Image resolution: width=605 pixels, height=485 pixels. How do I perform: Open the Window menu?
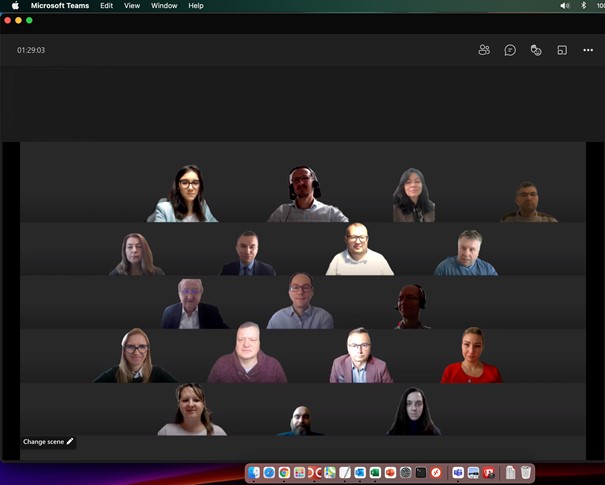click(x=164, y=6)
